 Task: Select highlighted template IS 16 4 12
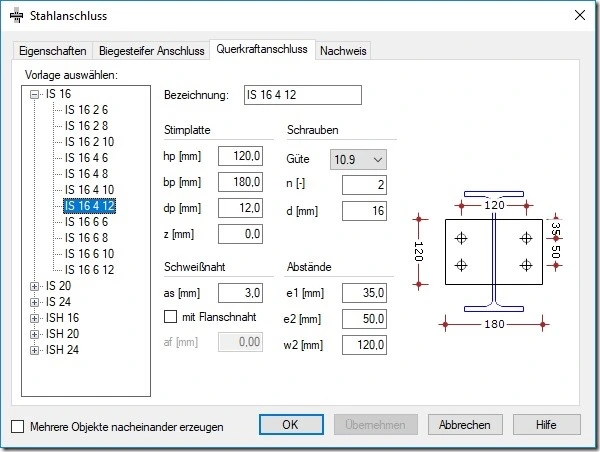[x=90, y=206]
